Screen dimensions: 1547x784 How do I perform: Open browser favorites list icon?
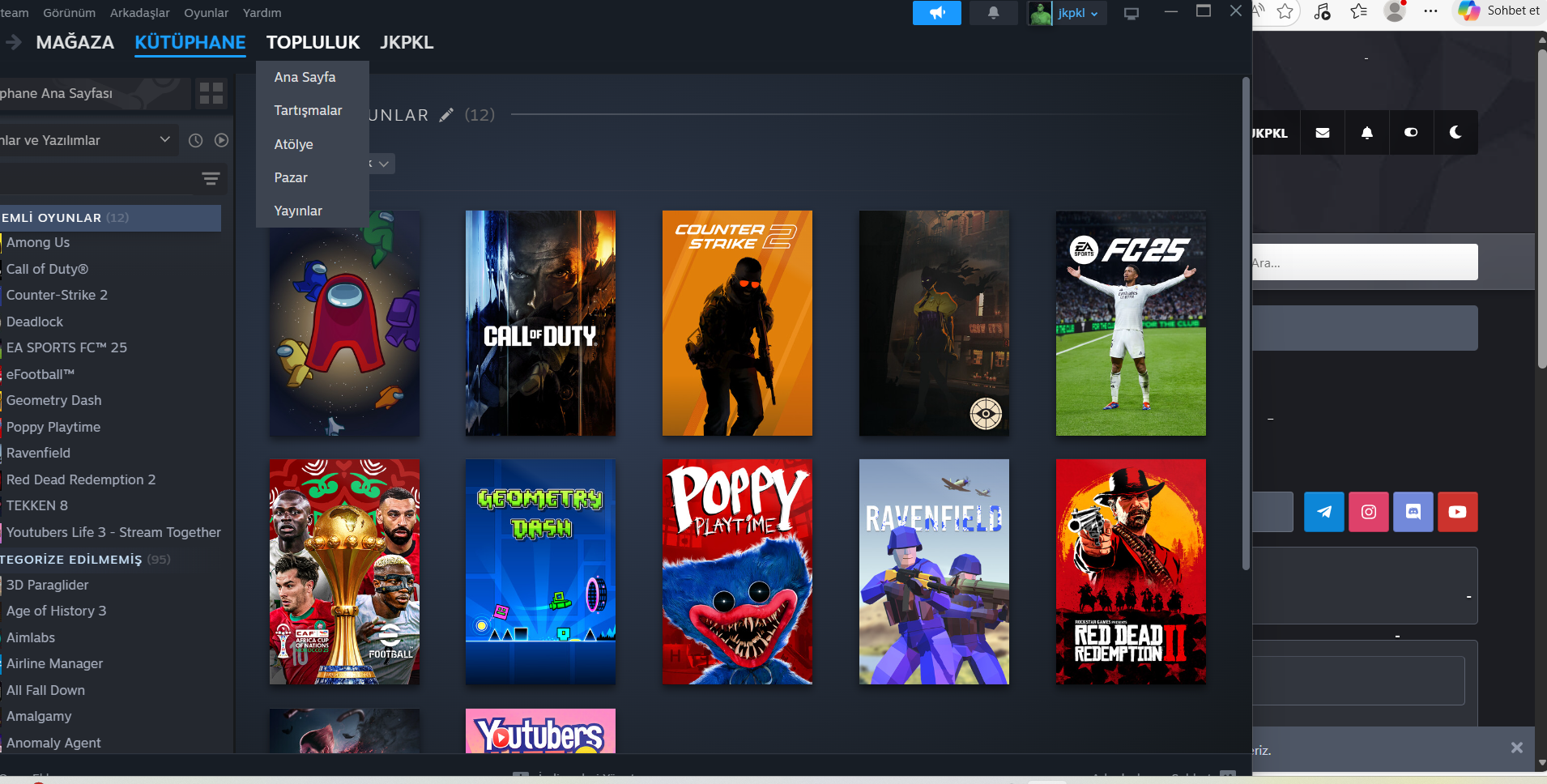1358,11
